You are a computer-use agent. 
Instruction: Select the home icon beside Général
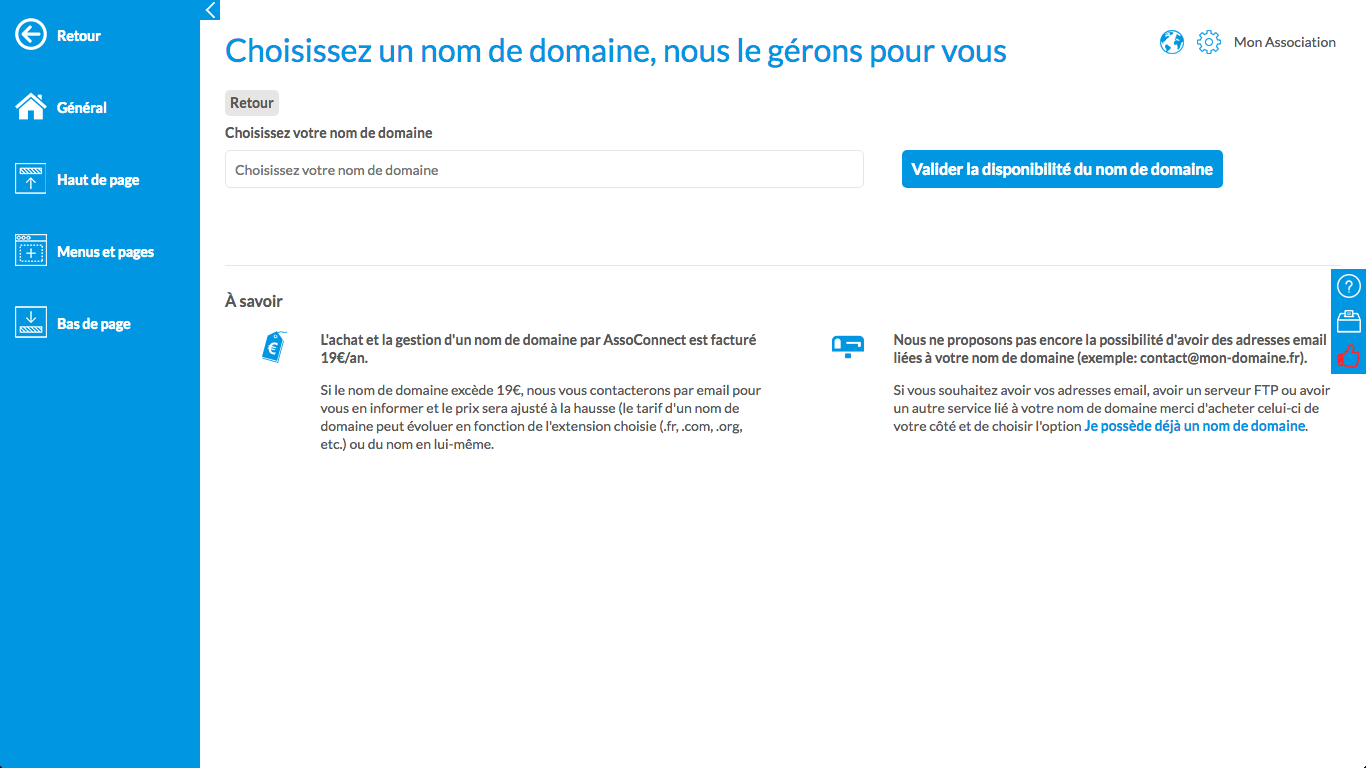tap(31, 106)
